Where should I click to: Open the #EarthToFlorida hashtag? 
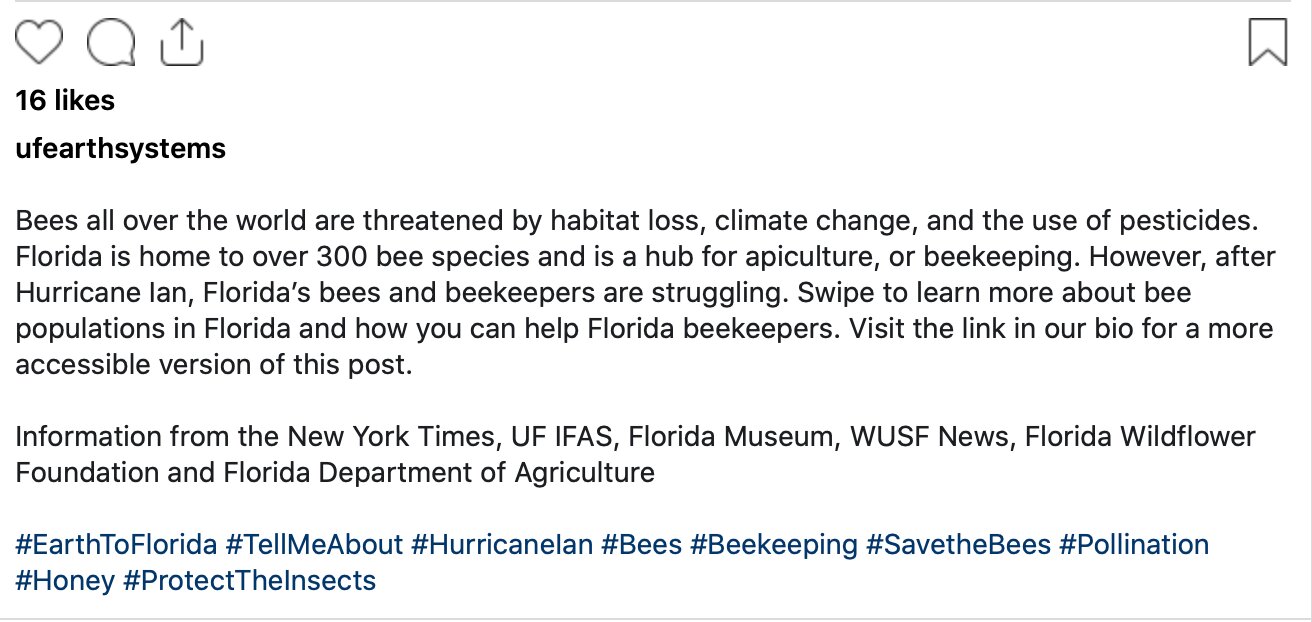117,545
